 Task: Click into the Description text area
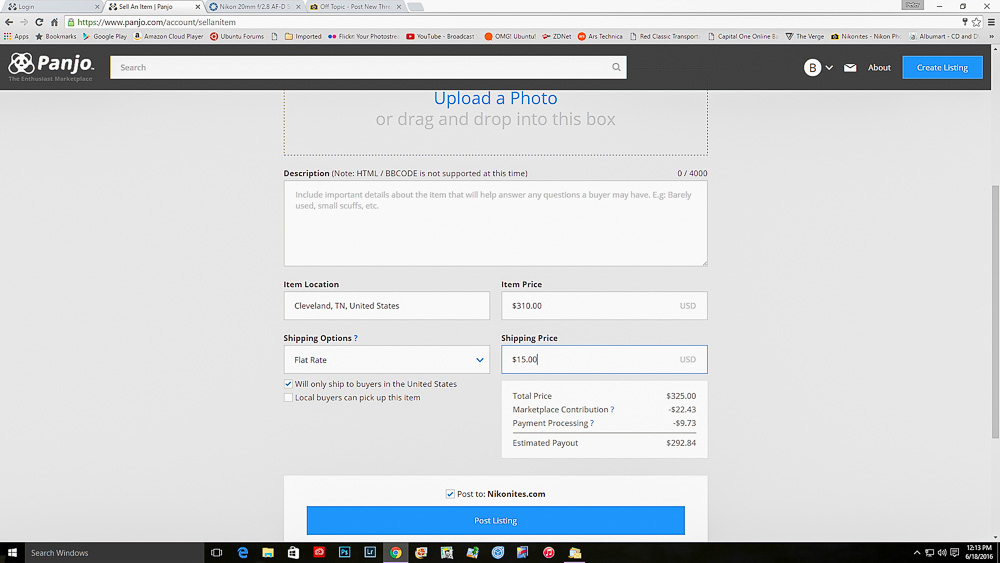coord(495,223)
